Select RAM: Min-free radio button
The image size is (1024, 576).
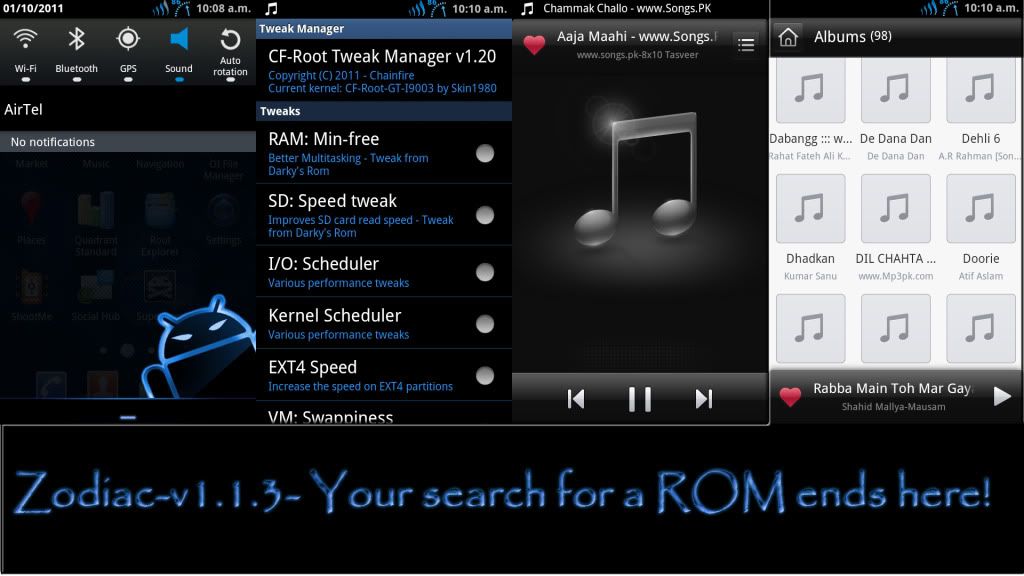[485, 153]
